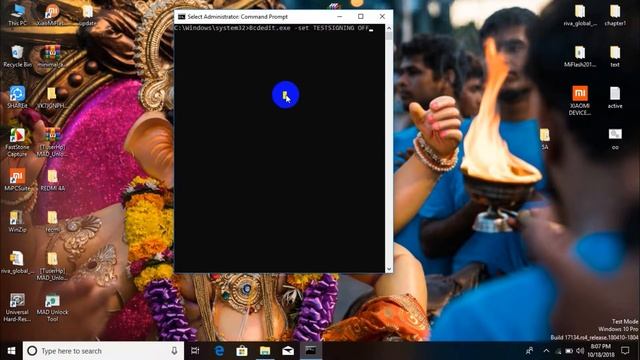Select the MiPCSuite desktop shortcut
The height and width of the screenshot is (360, 640).
click(x=17, y=180)
